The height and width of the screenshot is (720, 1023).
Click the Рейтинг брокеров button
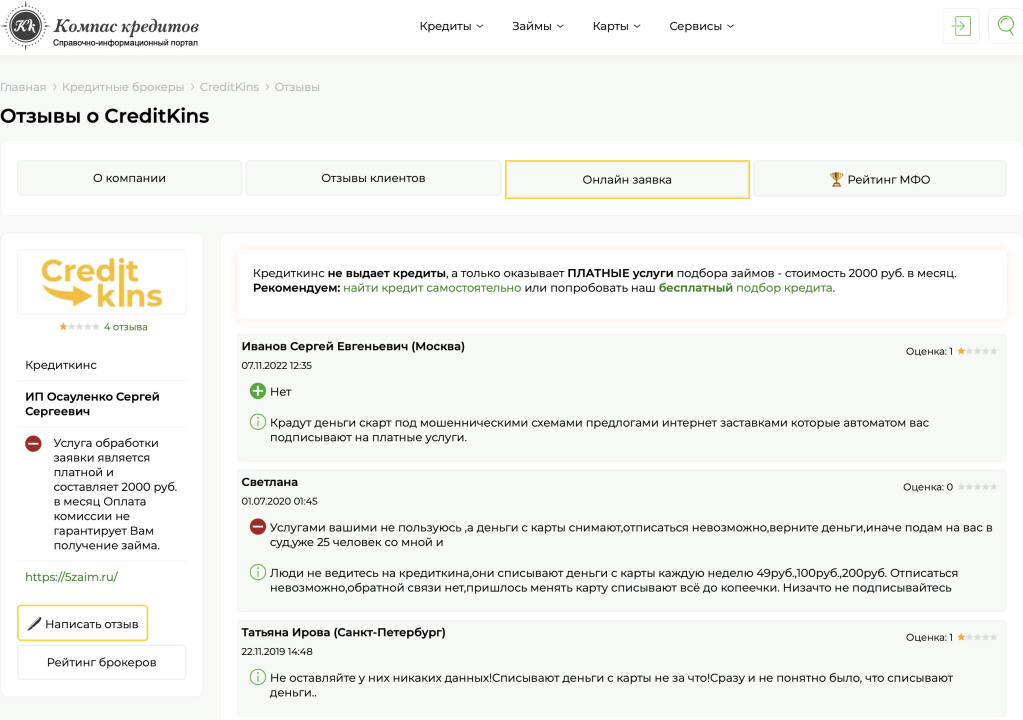(x=101, y=662)
